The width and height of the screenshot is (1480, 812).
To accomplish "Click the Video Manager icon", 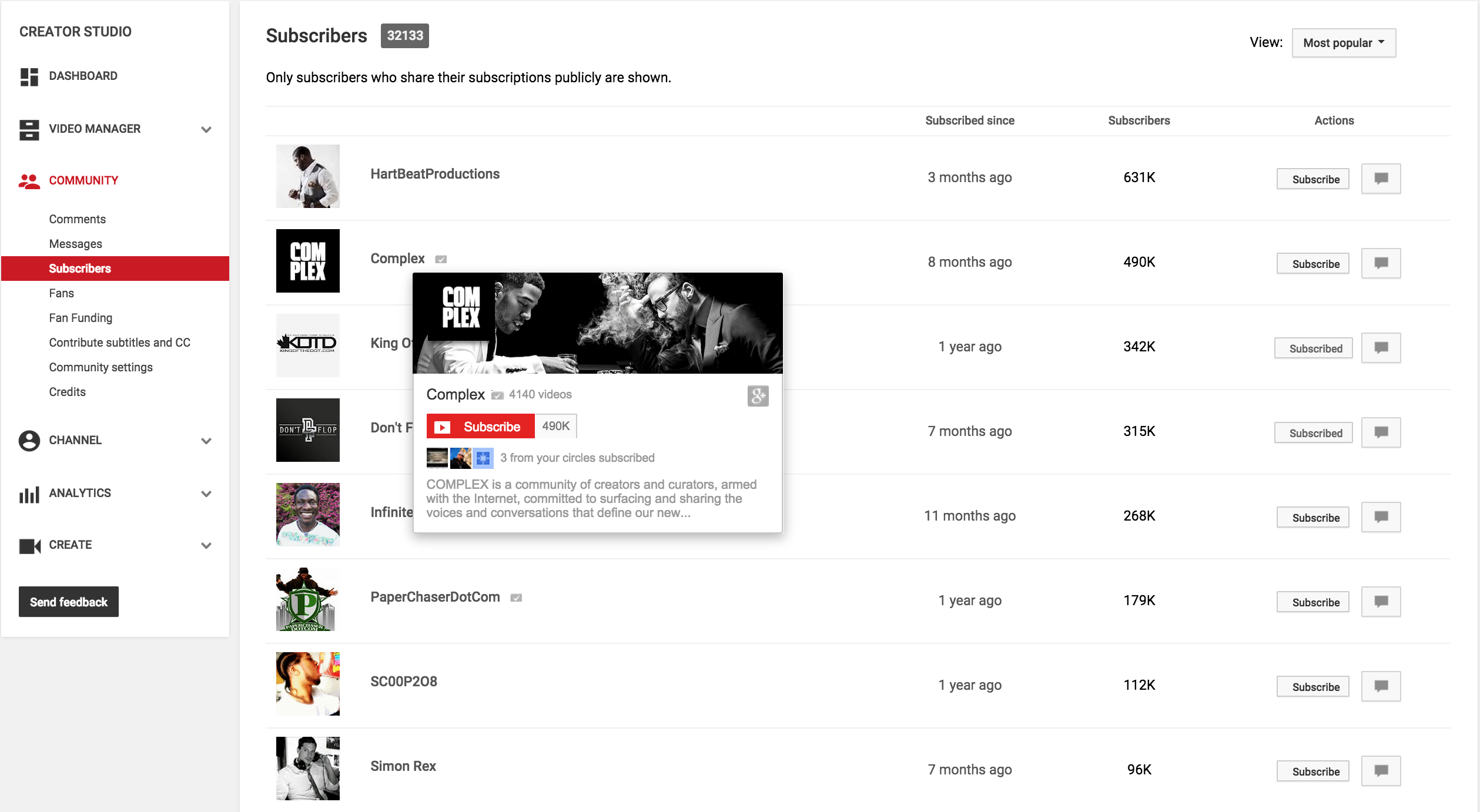I will click(x=29, y=129).
